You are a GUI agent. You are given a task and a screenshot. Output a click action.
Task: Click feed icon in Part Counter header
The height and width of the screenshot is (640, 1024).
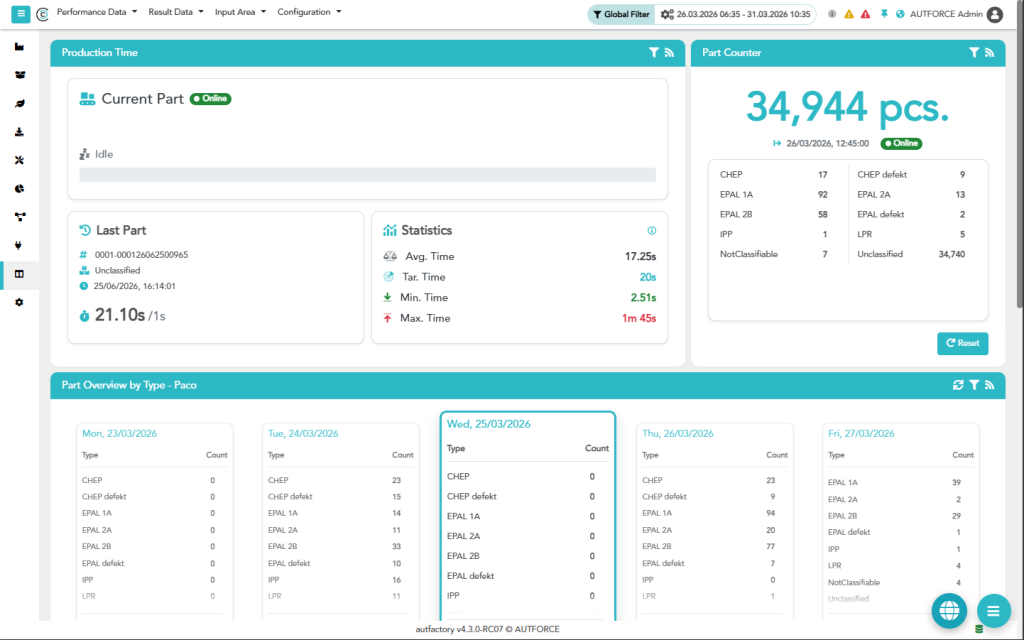[x=989, y=53]
